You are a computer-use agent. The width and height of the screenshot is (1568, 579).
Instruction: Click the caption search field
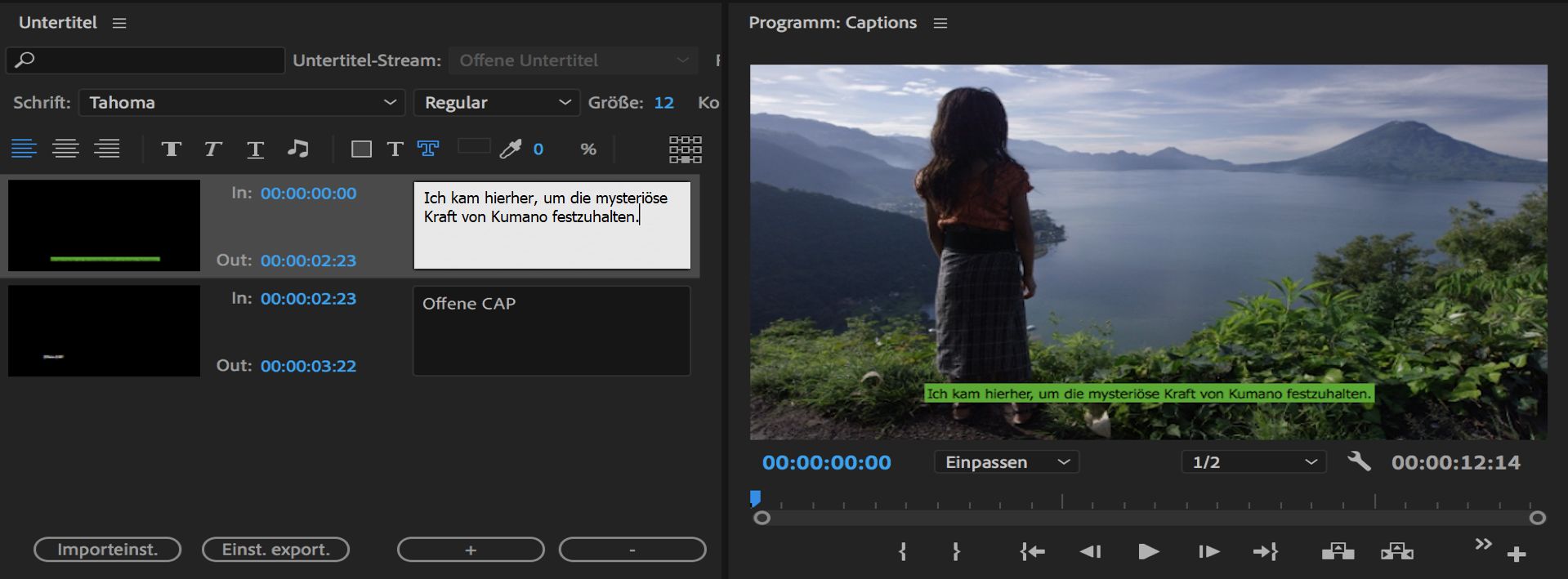(x=145, y=60)
